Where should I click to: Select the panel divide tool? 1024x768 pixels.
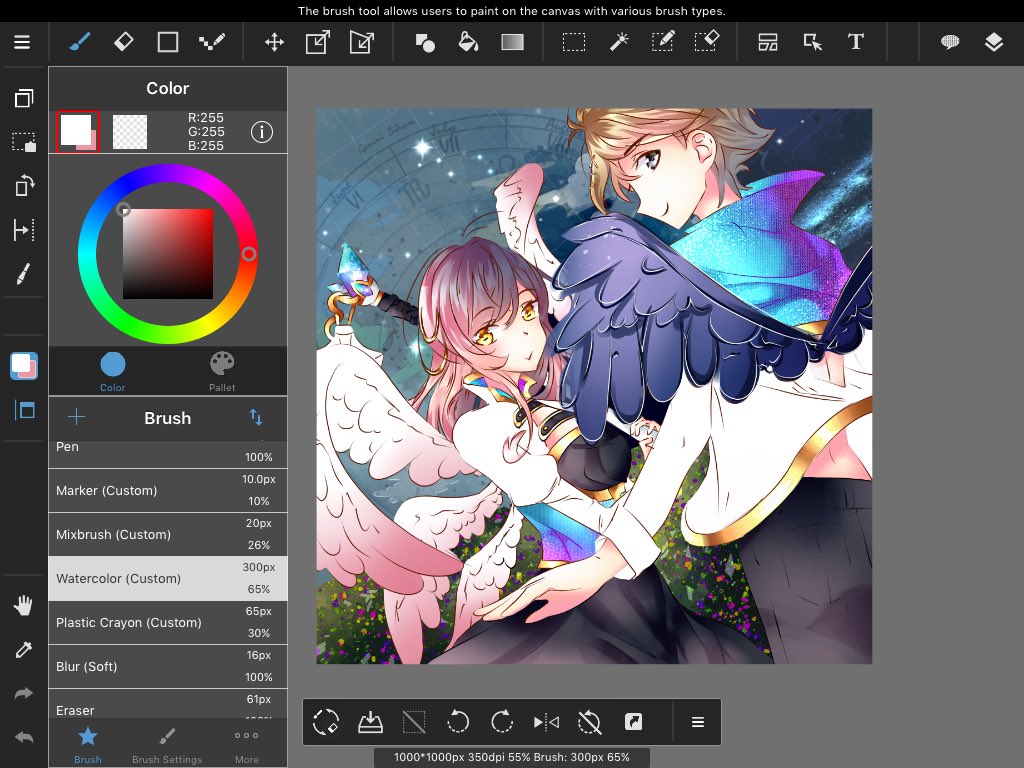pos(768,42)
